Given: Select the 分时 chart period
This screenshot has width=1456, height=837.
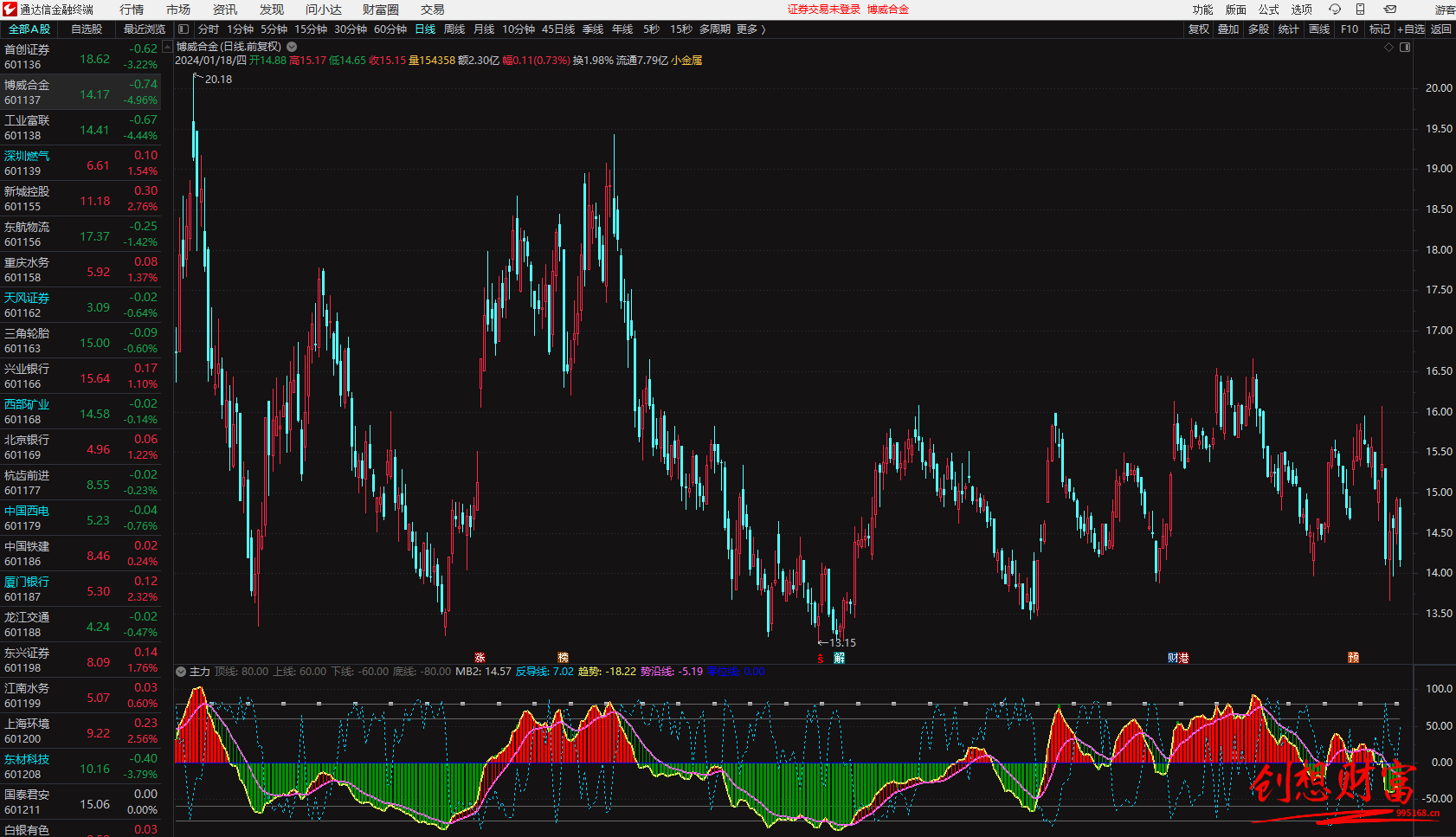Looking at the screenshot, I should (209, 29).
